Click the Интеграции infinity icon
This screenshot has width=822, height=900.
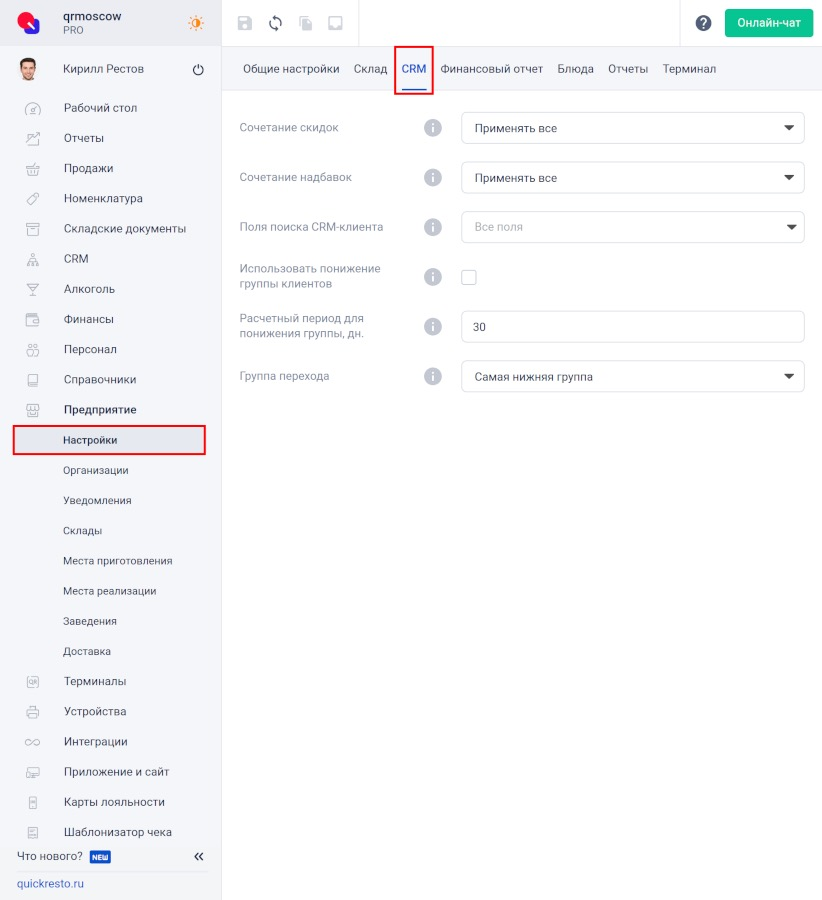[x=33, y=742]
